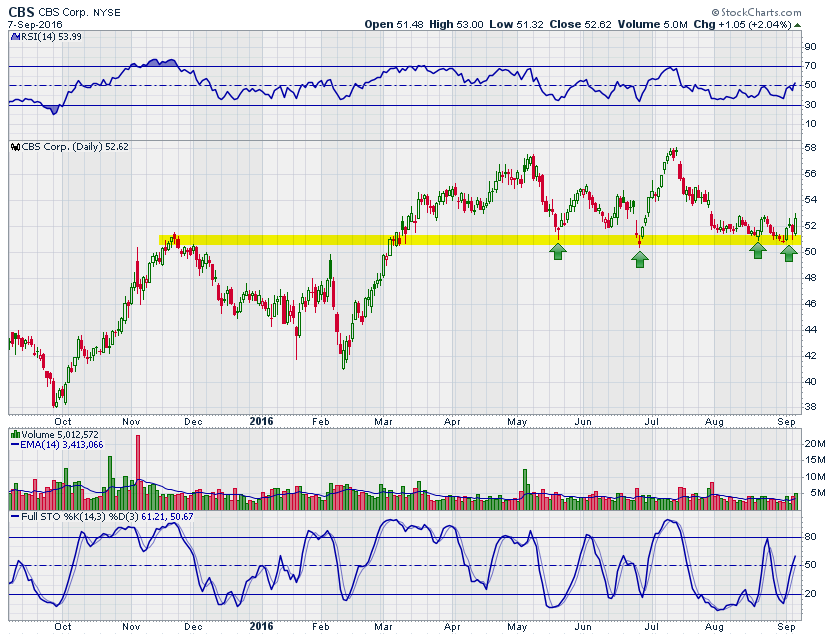Click the Chg +1.05 (+2.04%) value

click(742, 24)
